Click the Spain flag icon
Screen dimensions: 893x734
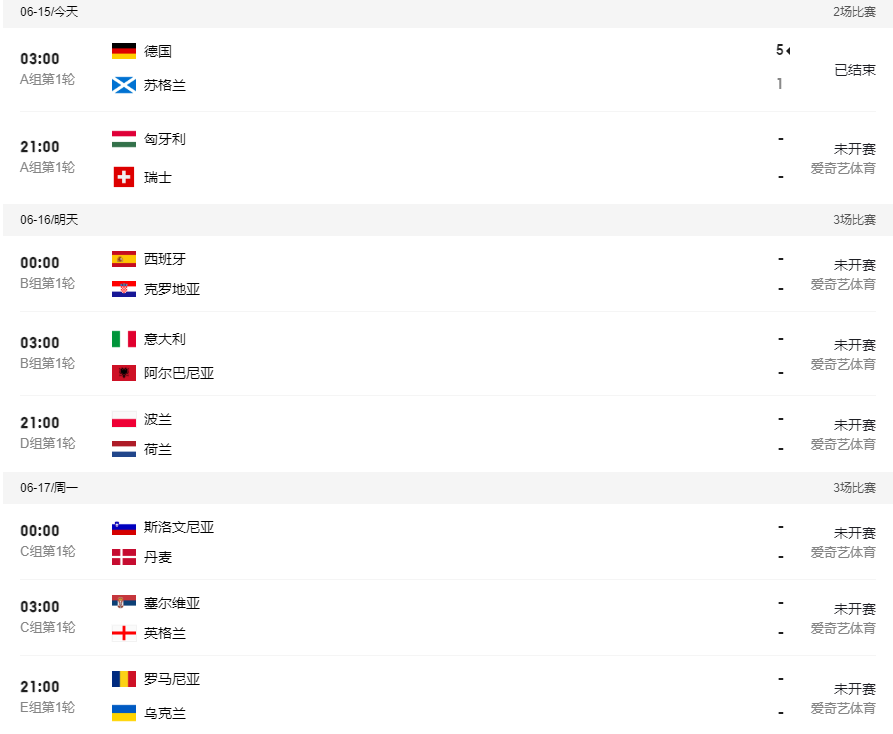[123, 259]
